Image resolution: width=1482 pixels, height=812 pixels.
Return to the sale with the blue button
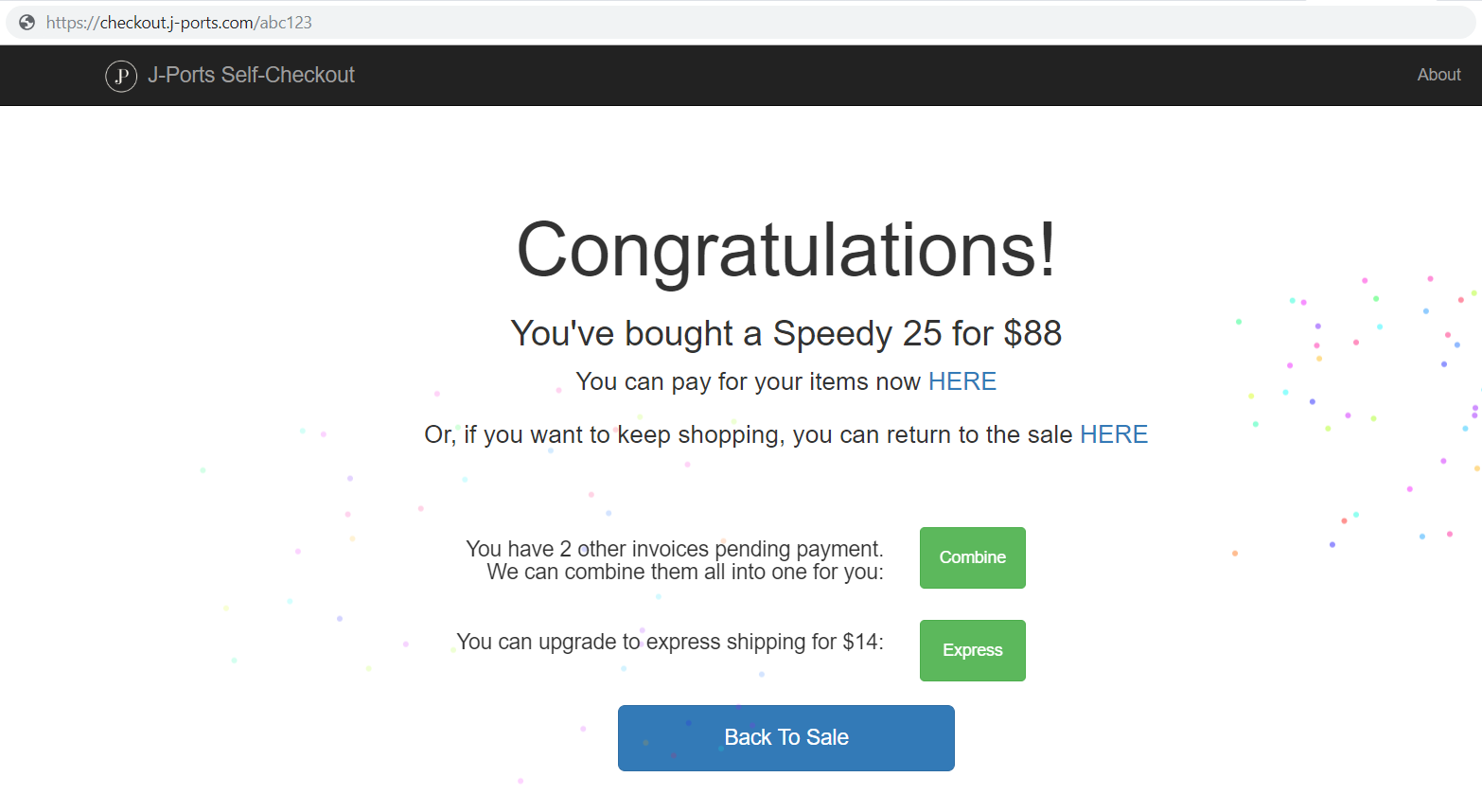coord(785,737)
